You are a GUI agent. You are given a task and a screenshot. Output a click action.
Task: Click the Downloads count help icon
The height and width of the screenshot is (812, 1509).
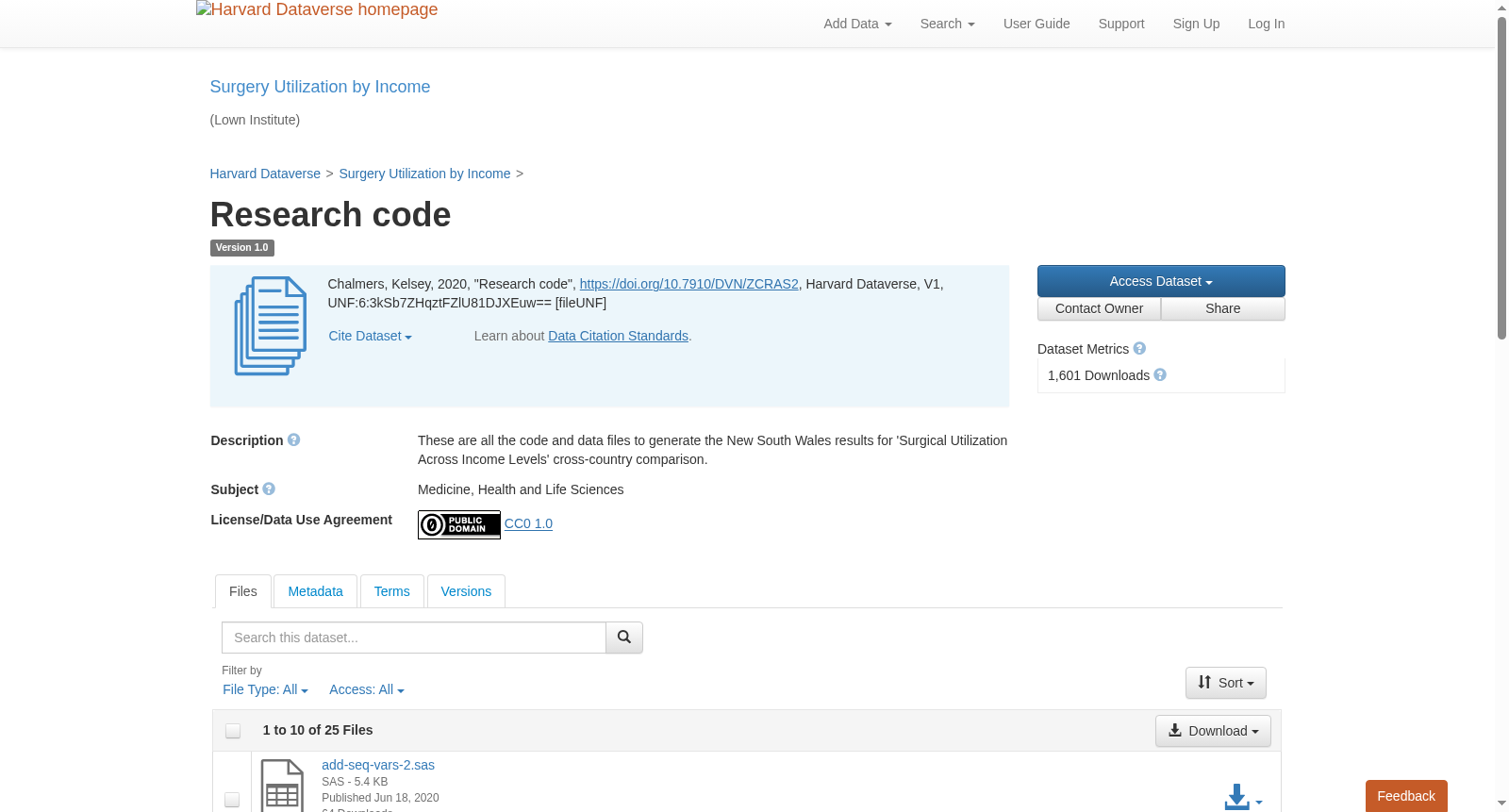point(1160,375)
